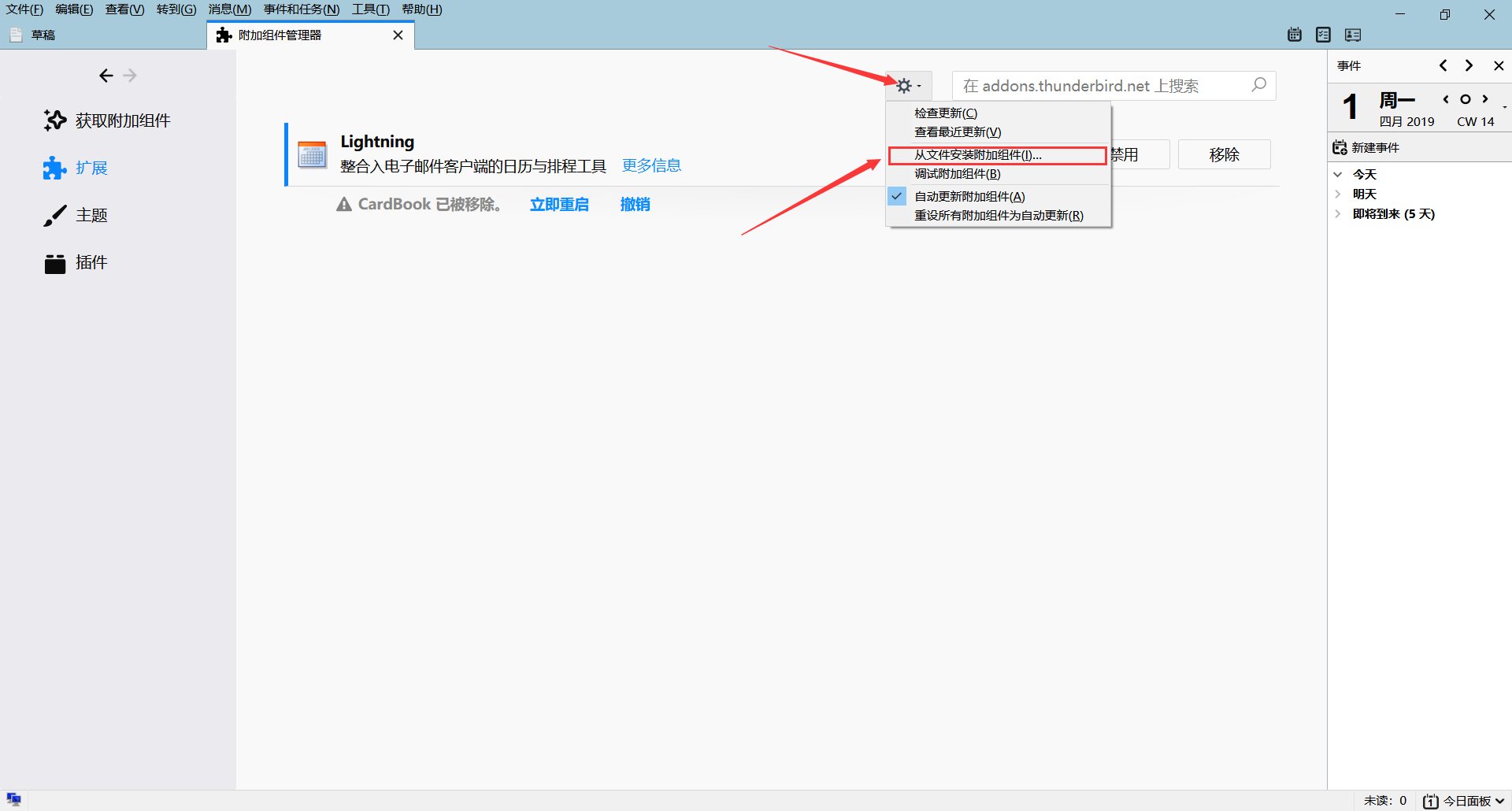Image resolution: width=1512 pixels, height=811 pixels.
Task: Click the online status icon in status bar
Action: coord(13,800)
